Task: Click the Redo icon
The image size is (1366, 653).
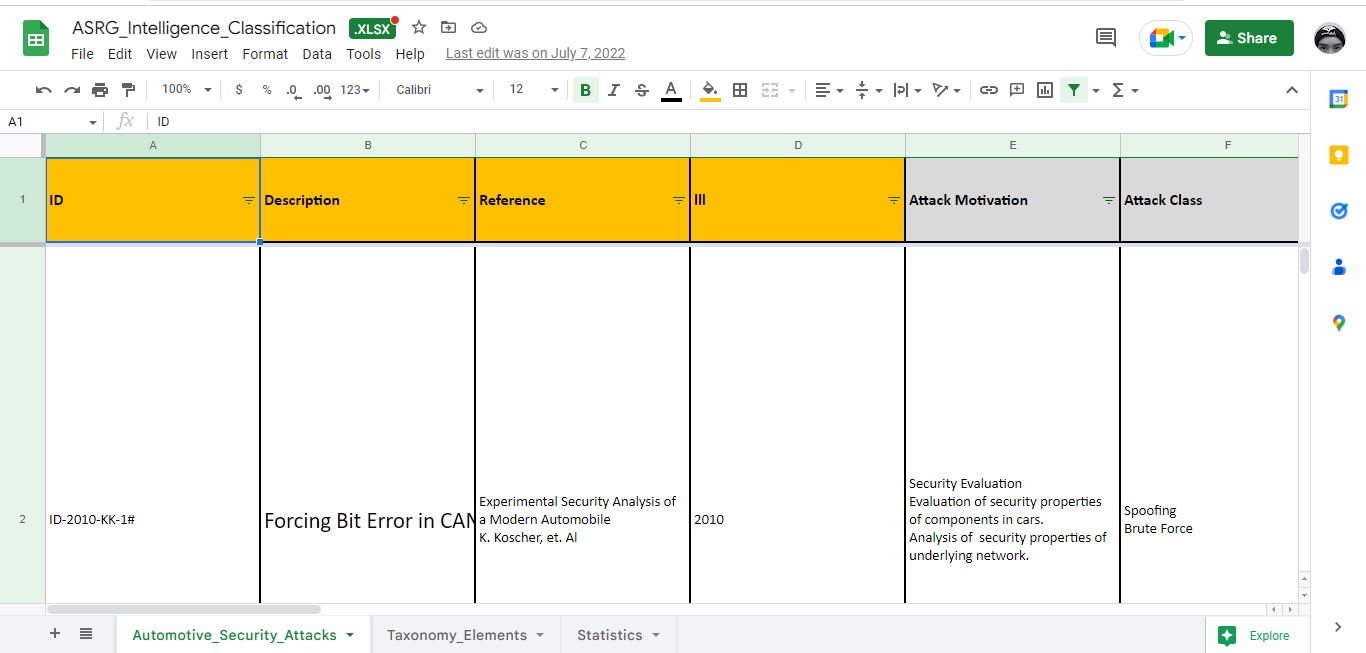Action: pos(72,90)
